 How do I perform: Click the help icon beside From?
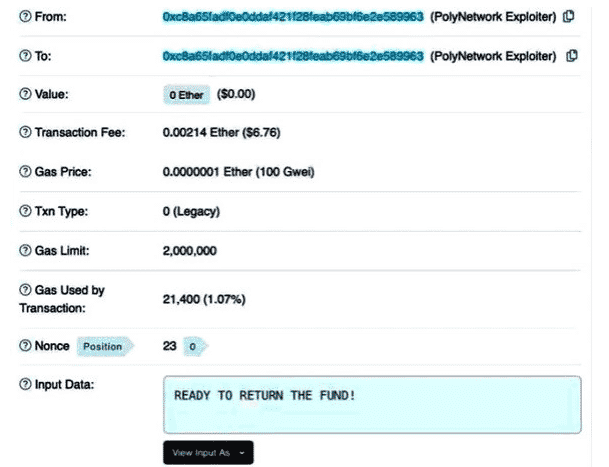[x=25, y=18]
